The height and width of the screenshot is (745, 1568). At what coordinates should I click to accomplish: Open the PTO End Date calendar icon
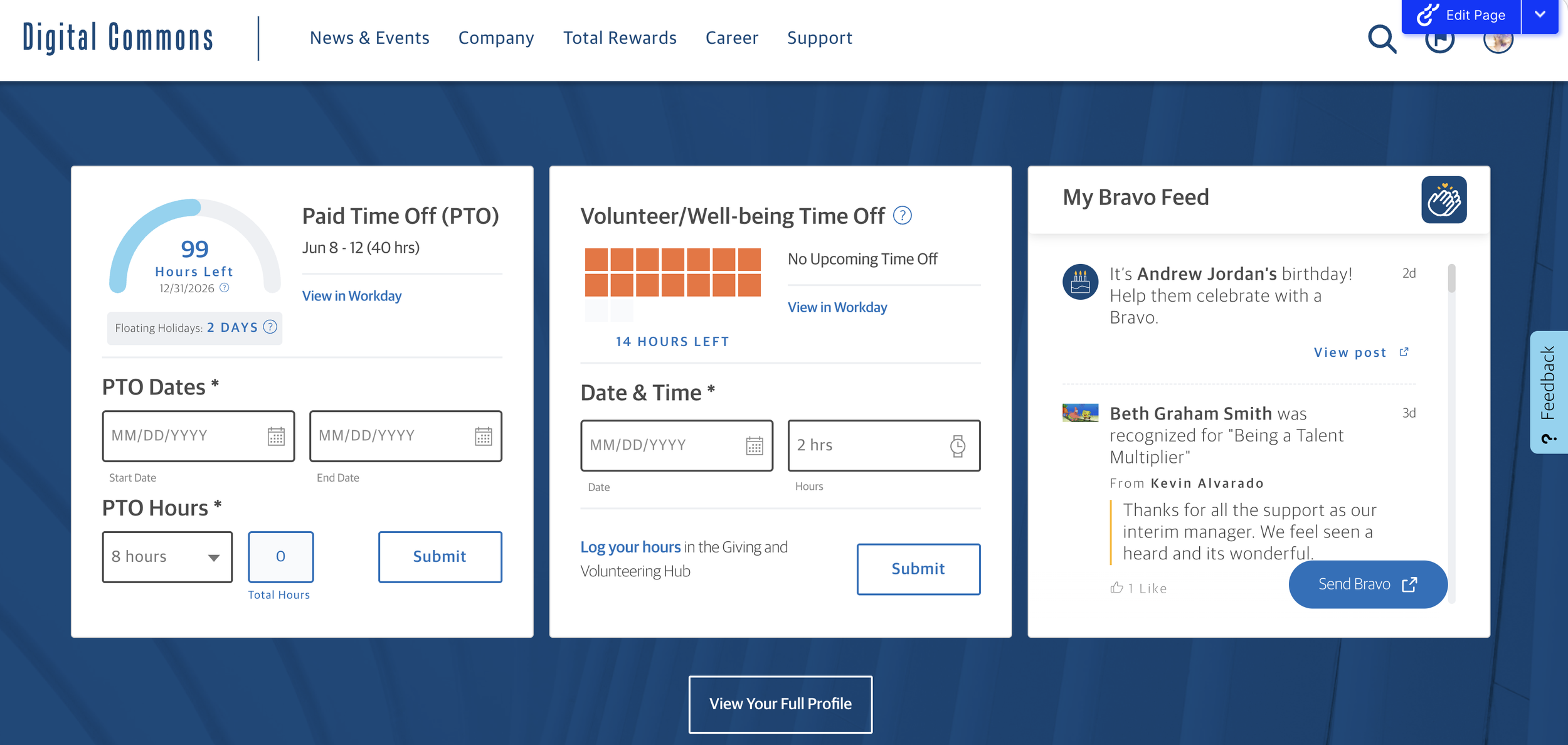coord(483,436)
